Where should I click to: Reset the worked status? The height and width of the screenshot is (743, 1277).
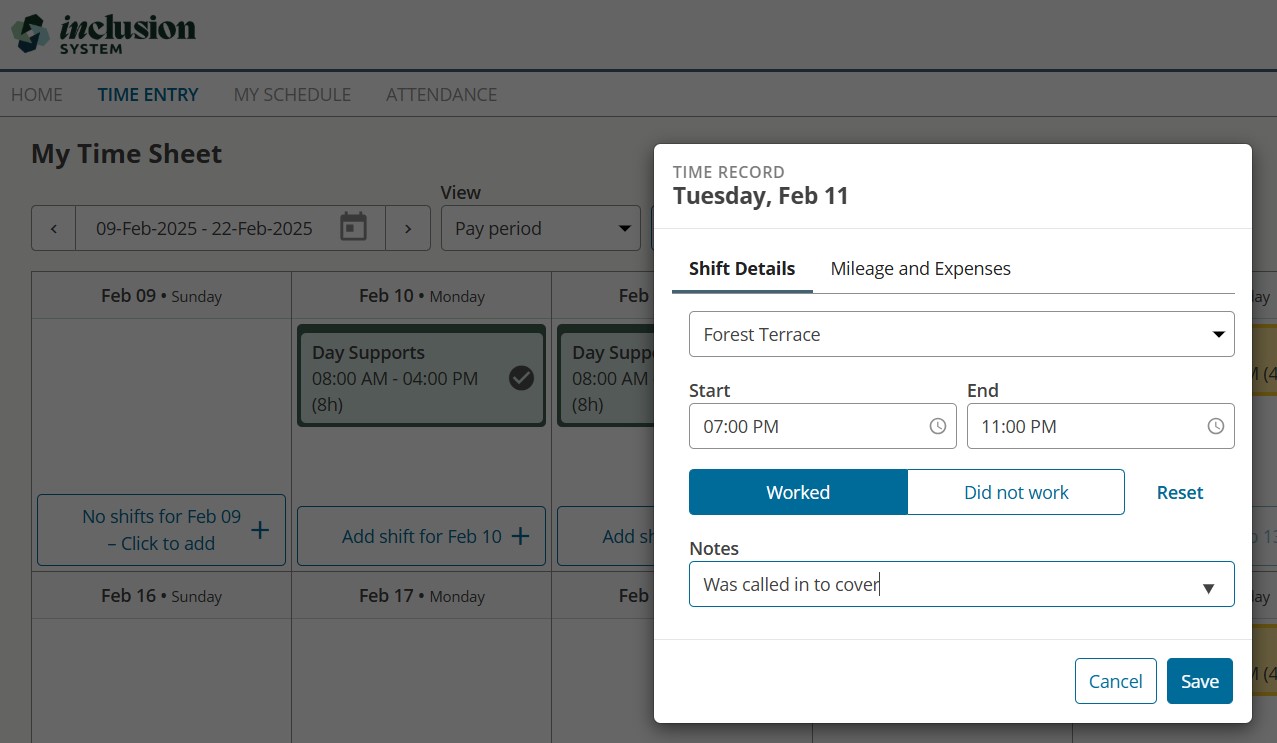point(1180,492)
